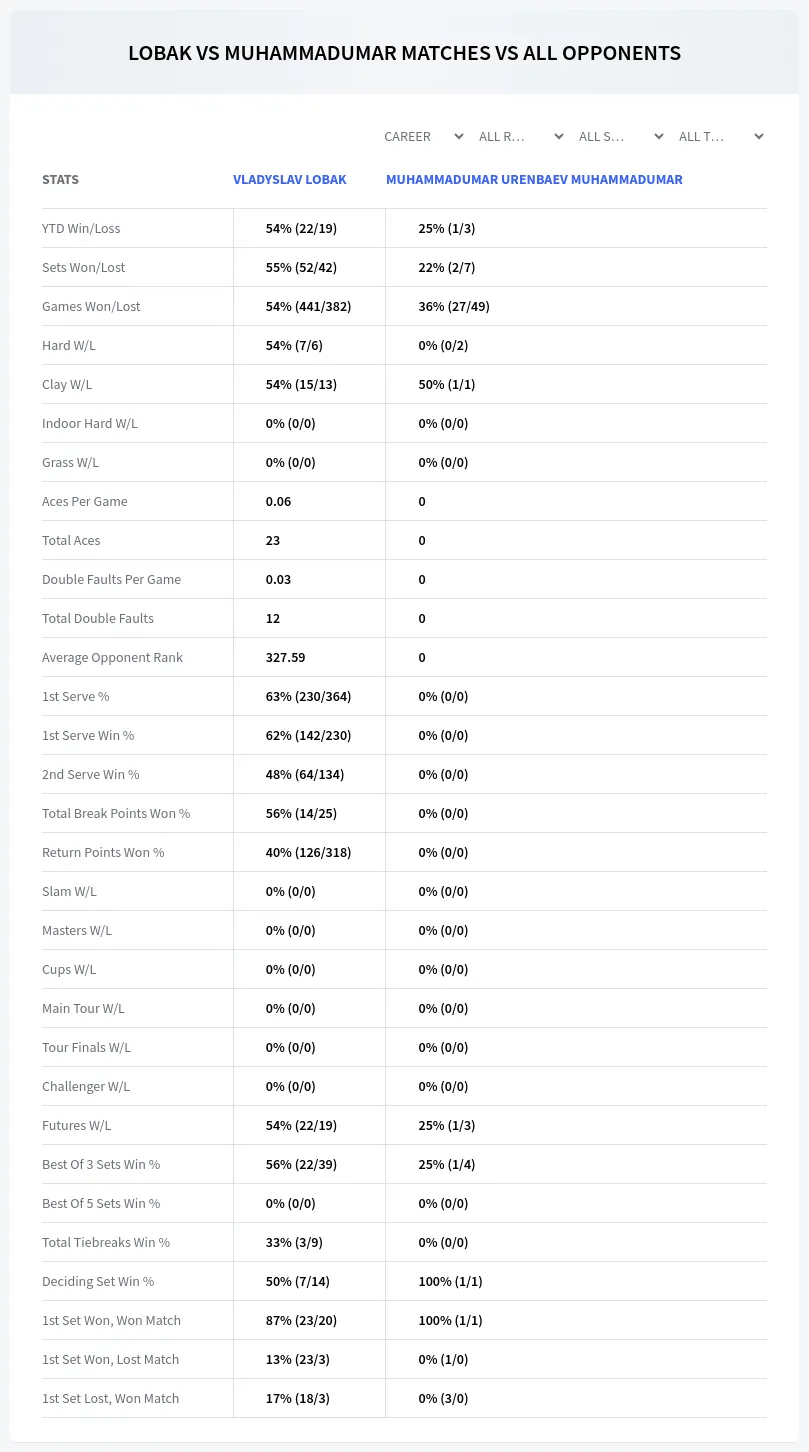Open the ALL S... surfaces dropdown
The image size is (809, 1452).
[621, 136]
